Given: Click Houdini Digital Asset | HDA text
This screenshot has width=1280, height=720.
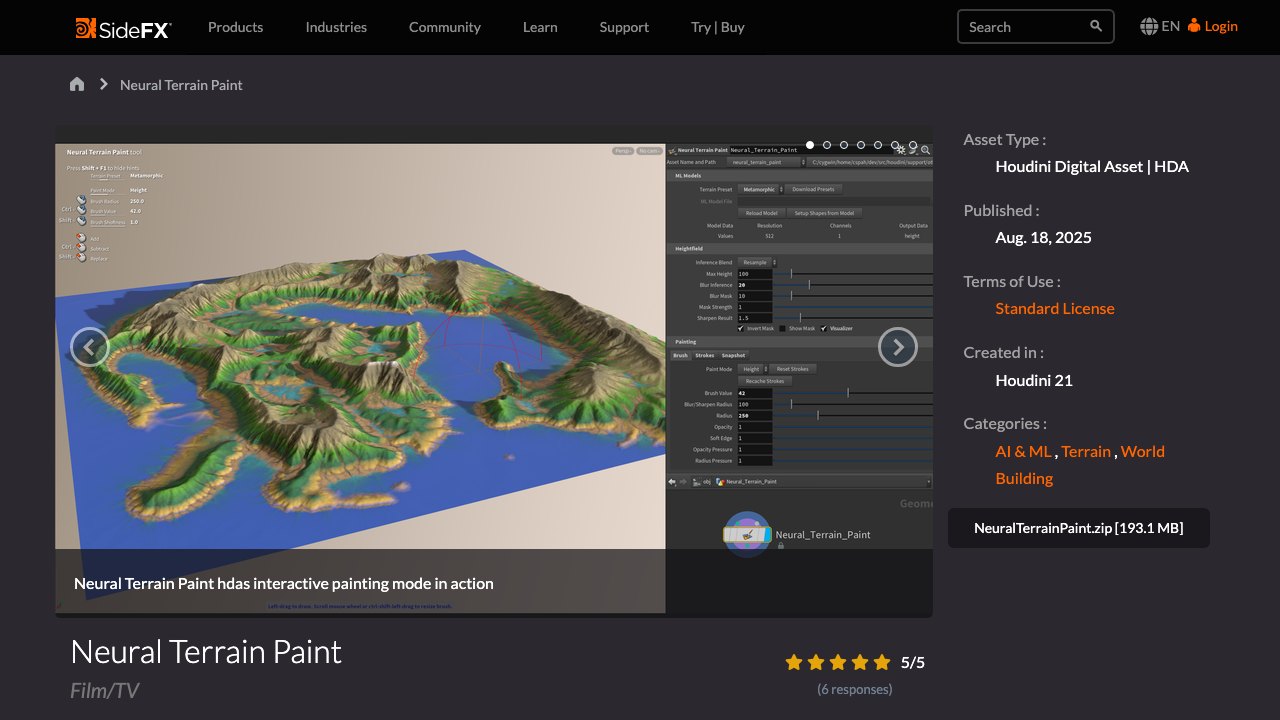Looking at the screenshot, I should [1092, 166].
